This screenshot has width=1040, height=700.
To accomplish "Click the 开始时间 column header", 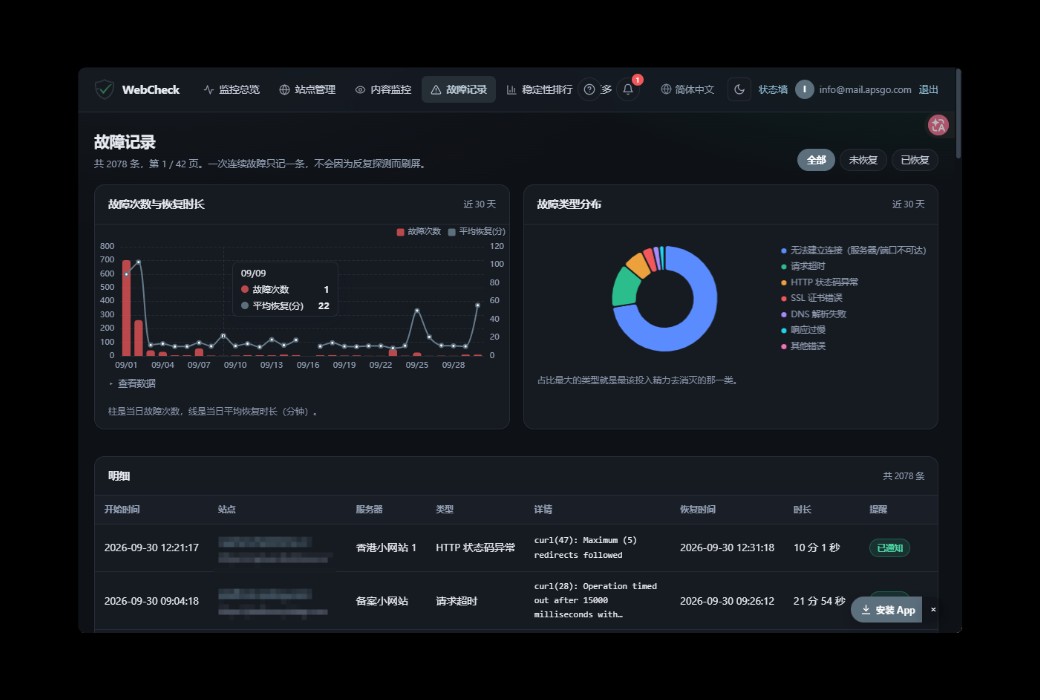I will pos(122,510).
